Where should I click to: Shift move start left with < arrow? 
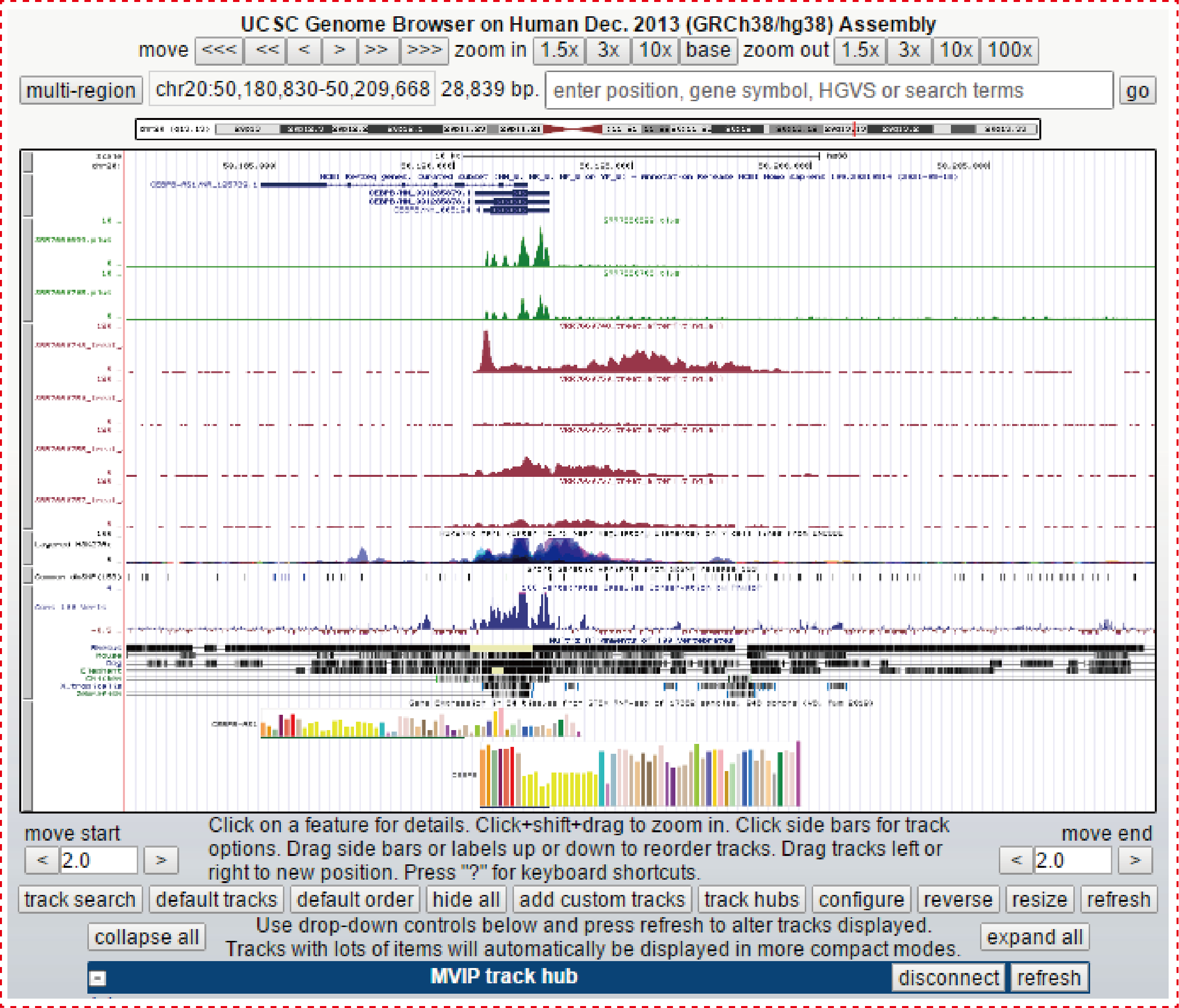pyautogui.click(x=41, y=859)
